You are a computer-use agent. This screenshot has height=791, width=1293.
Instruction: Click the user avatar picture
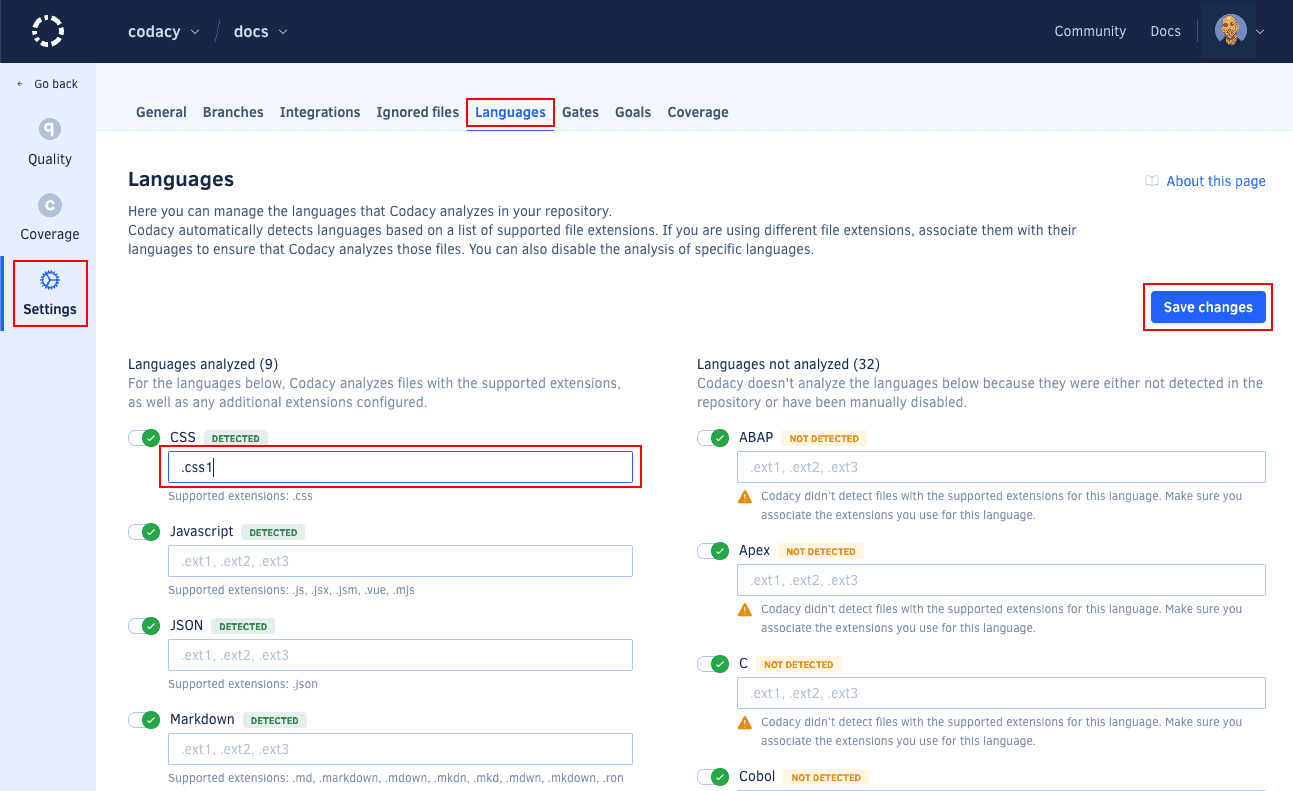click(1228, 29)
